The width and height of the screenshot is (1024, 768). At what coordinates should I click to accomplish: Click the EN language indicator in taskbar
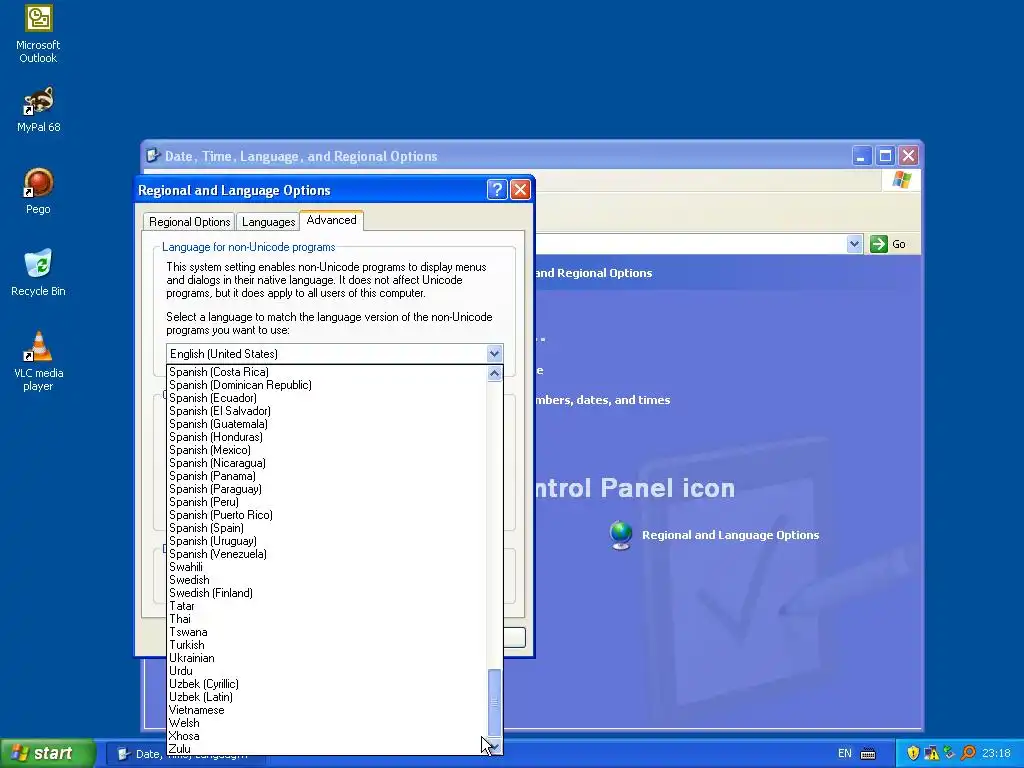844,754
